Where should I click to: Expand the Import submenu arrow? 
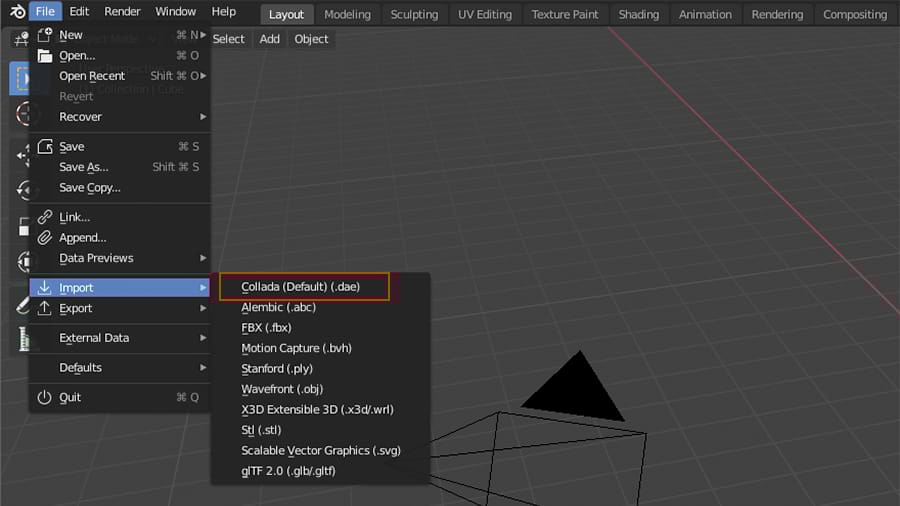(x=203, y=287)
